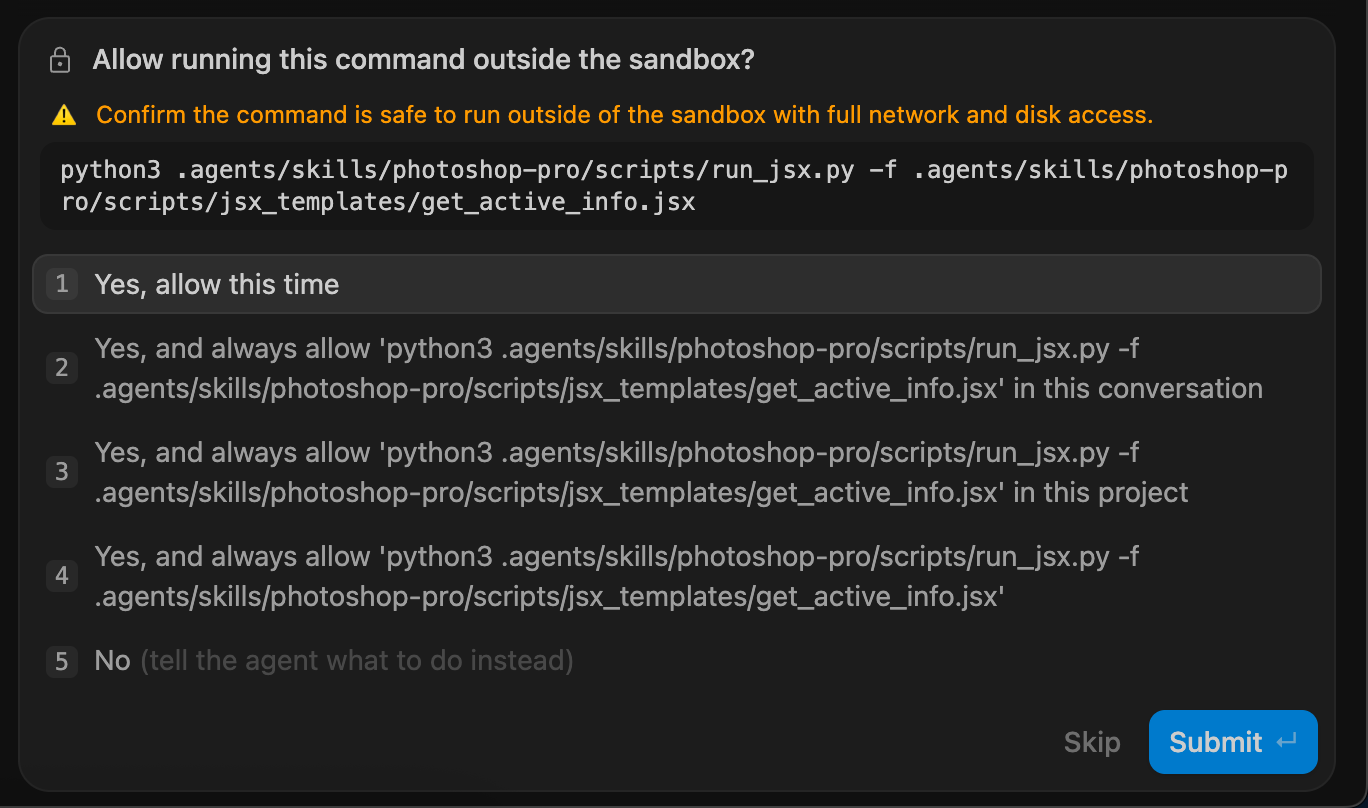Screen dimensions: 1368x808
Task: Skip this permission prompt
Action: 1092,742
